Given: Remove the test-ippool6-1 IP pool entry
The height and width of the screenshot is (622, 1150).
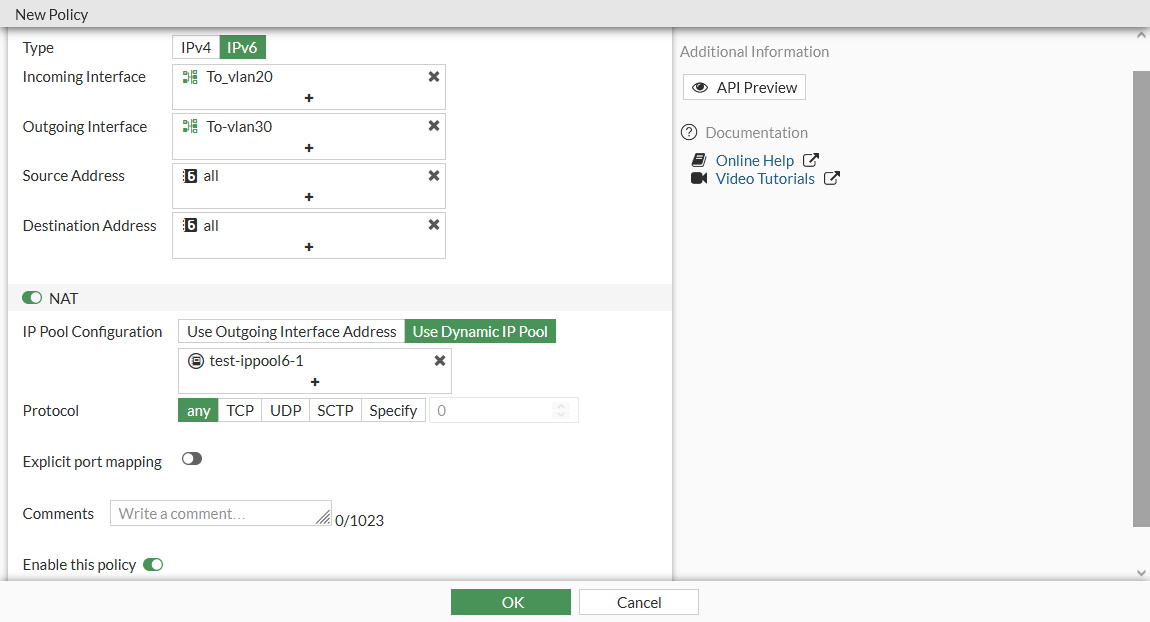Looking at the screenshot, I should coord(439,362).
